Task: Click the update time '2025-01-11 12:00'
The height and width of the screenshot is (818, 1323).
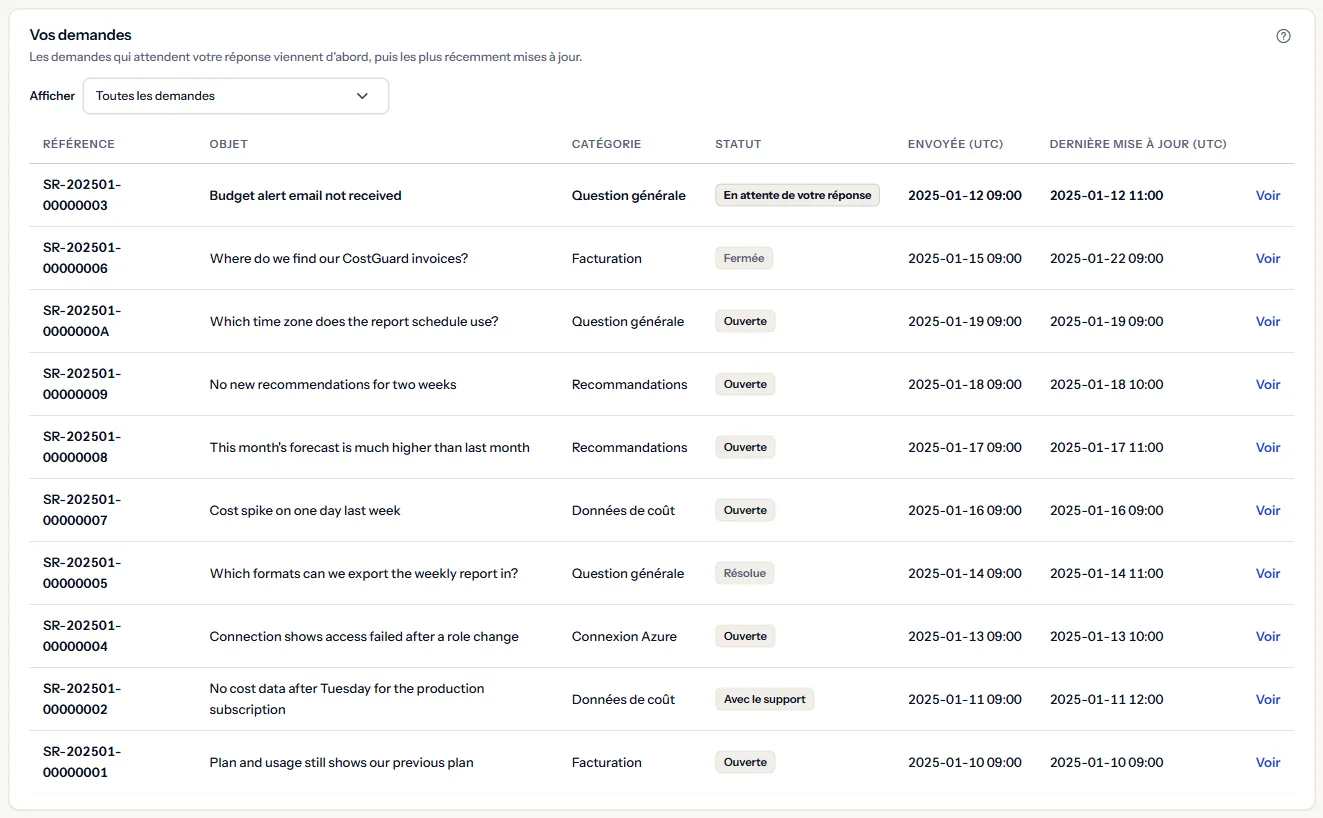Action: tap(1107, 700)
